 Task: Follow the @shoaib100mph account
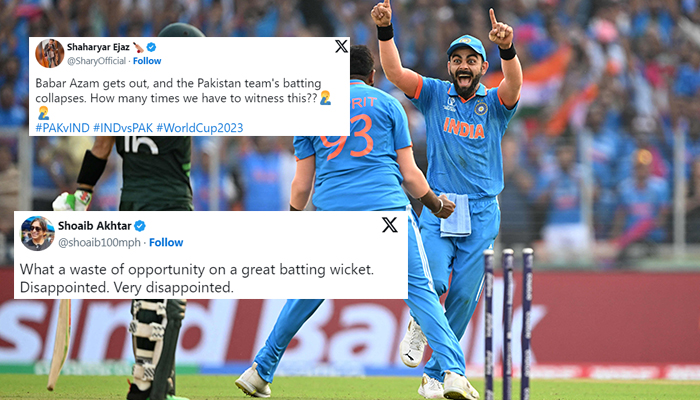point(166,242)
